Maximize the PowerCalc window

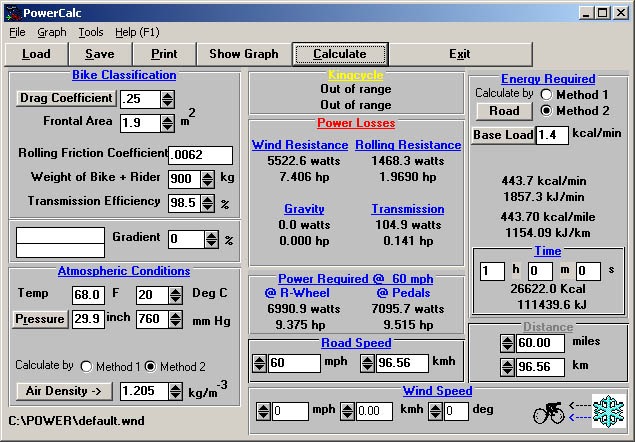coord(602,13)
